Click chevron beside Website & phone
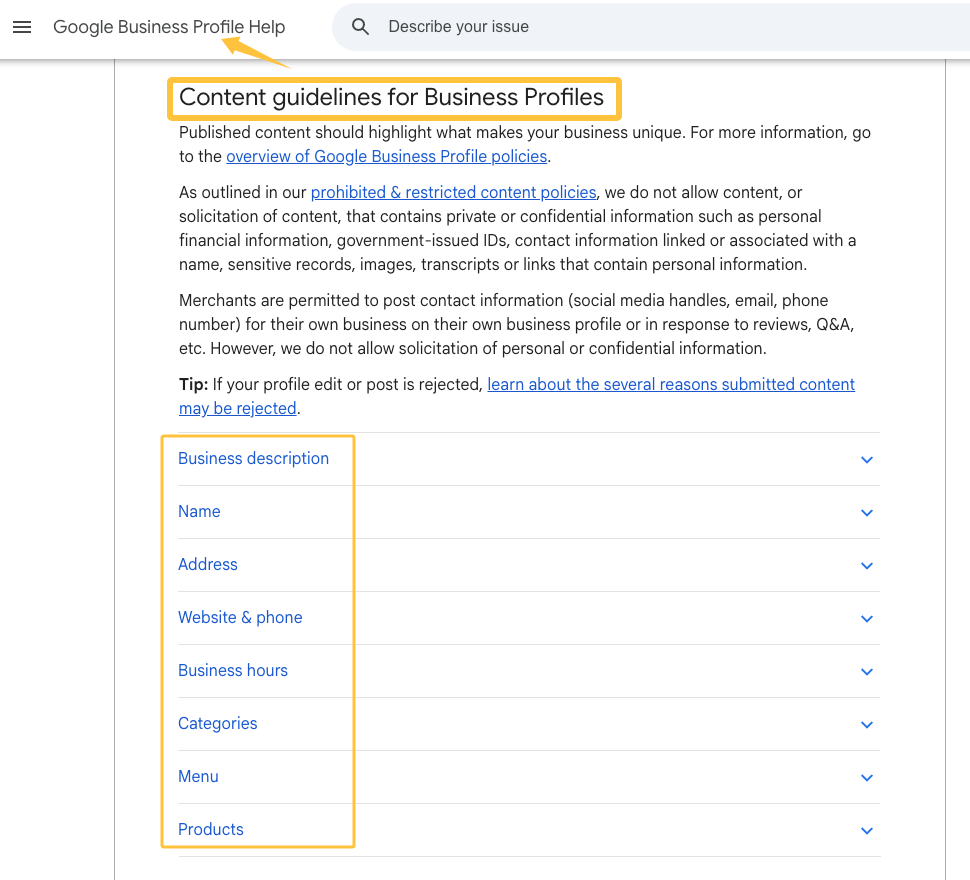The width and height of the screenshot is (970, 880). tap(867, 618)
